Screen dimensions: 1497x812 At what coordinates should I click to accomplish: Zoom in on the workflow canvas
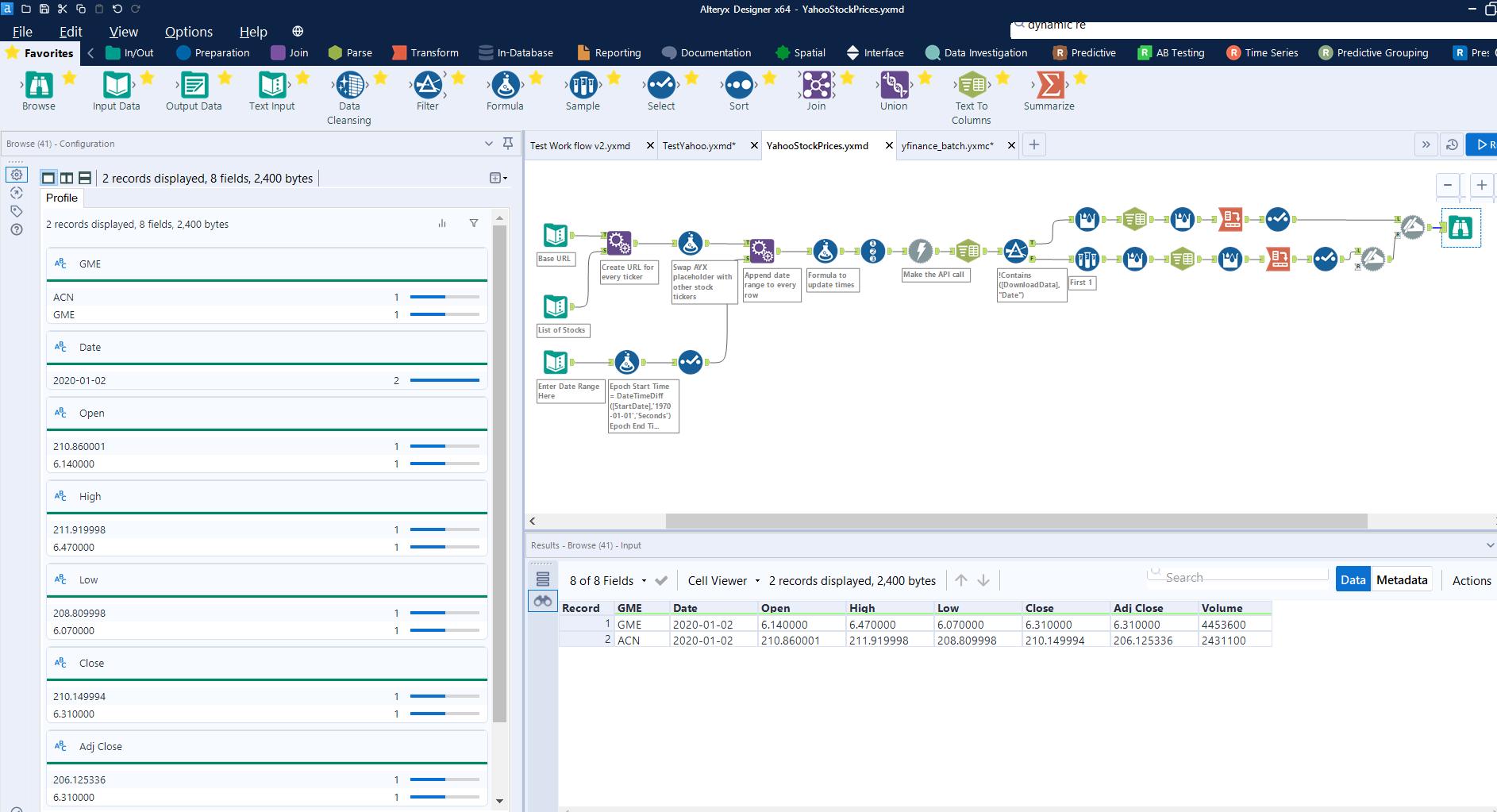coord(1481,186)
